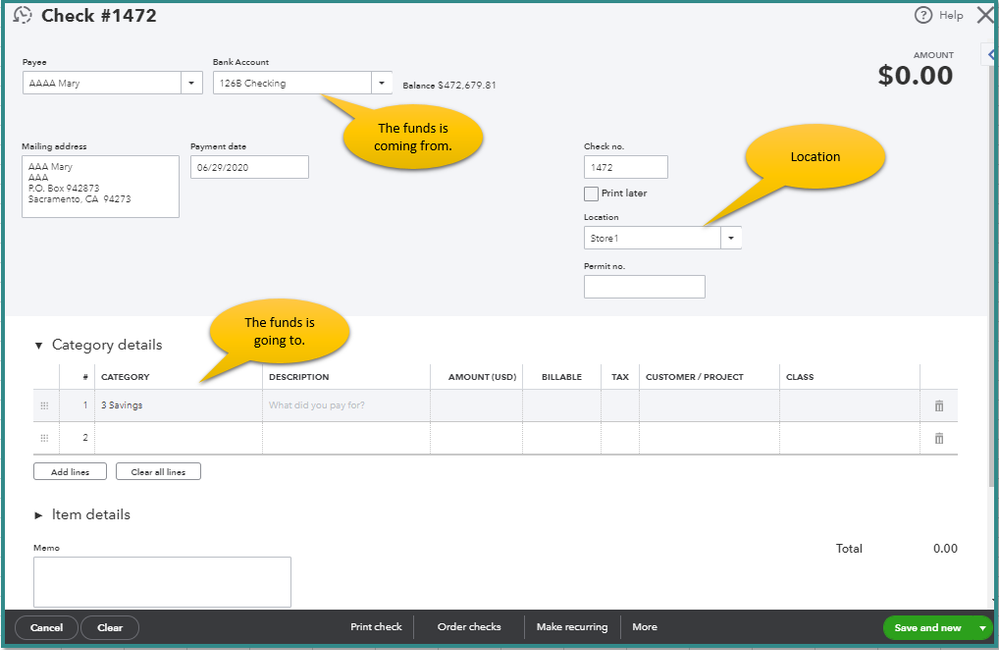This screenshot has height=650, width=999.
Task: Click the empty category cell in row 2
Action: [x=178, y=438]
